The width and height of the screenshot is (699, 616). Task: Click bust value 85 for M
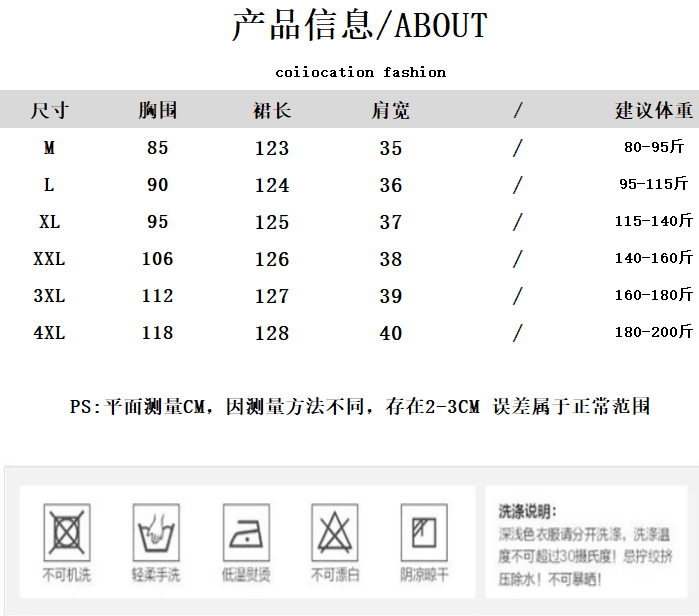pos(158,148)
